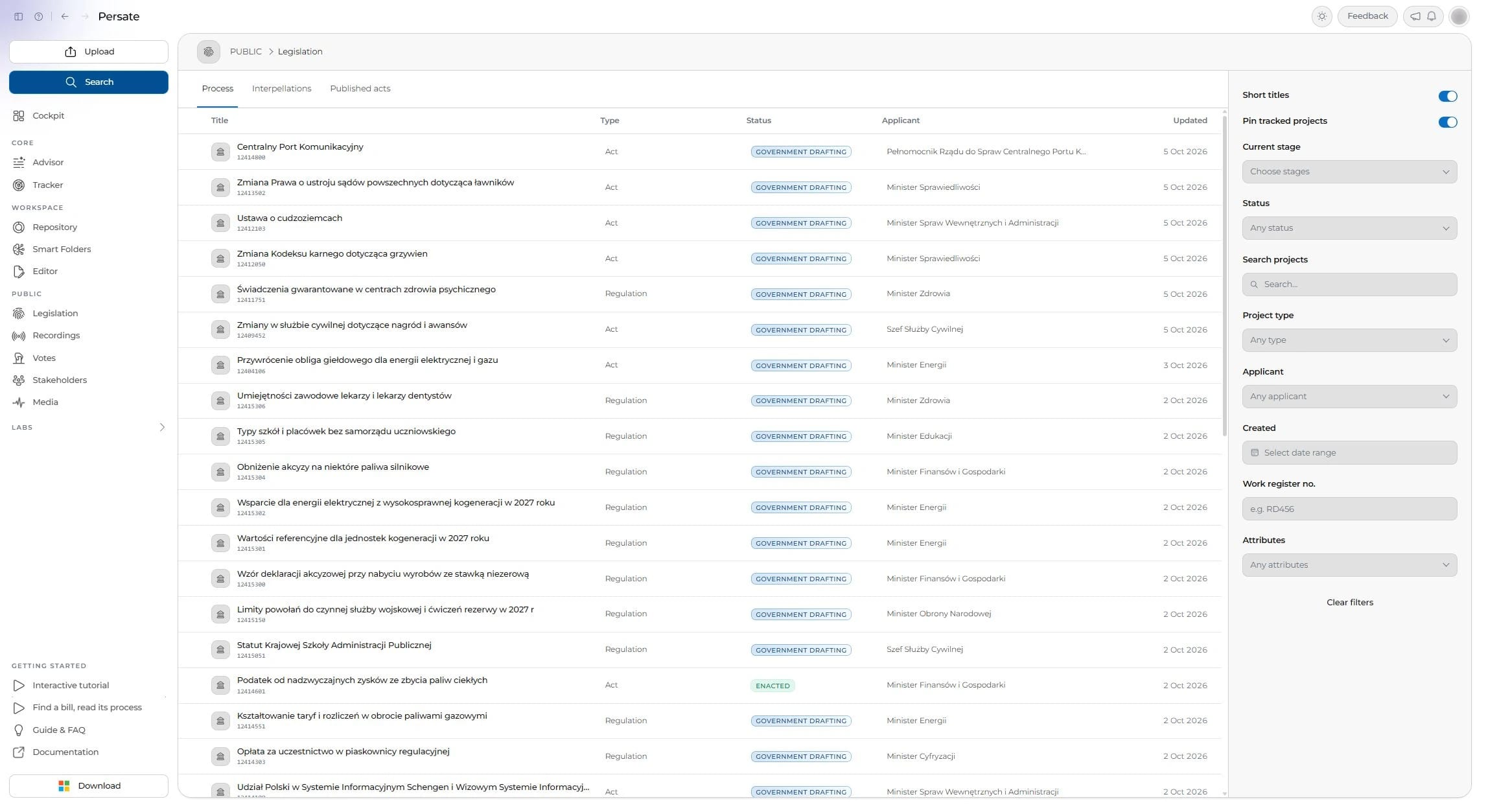Viewport: 1486px width, 812px height.
Task: Open the Attributes filter dropdown
Action: tap(1349, 565)
